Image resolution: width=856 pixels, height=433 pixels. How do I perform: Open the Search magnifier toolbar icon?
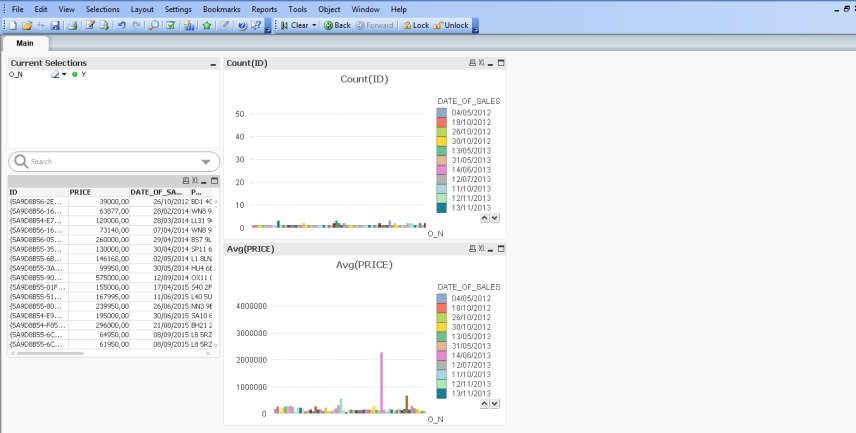[x=154, y=25]
